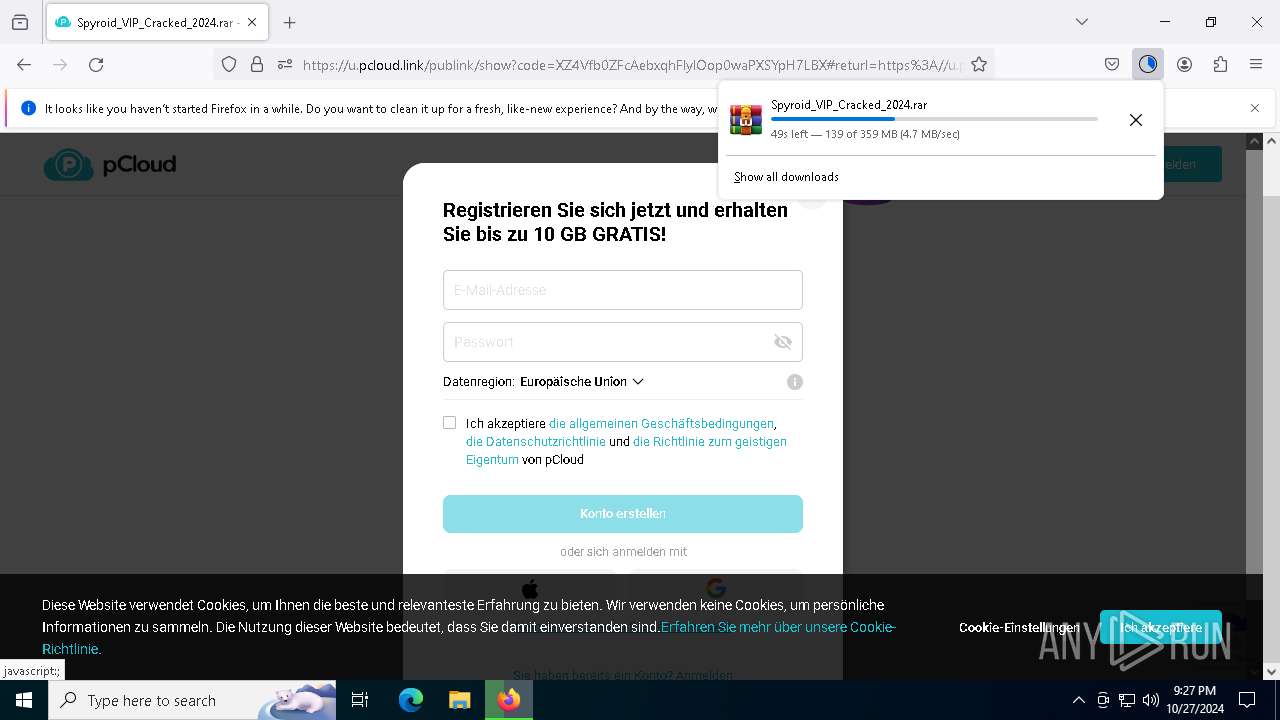Open data region info icon
The image size is (1280, 720).
pyautogui.click(x=795, y=382)
